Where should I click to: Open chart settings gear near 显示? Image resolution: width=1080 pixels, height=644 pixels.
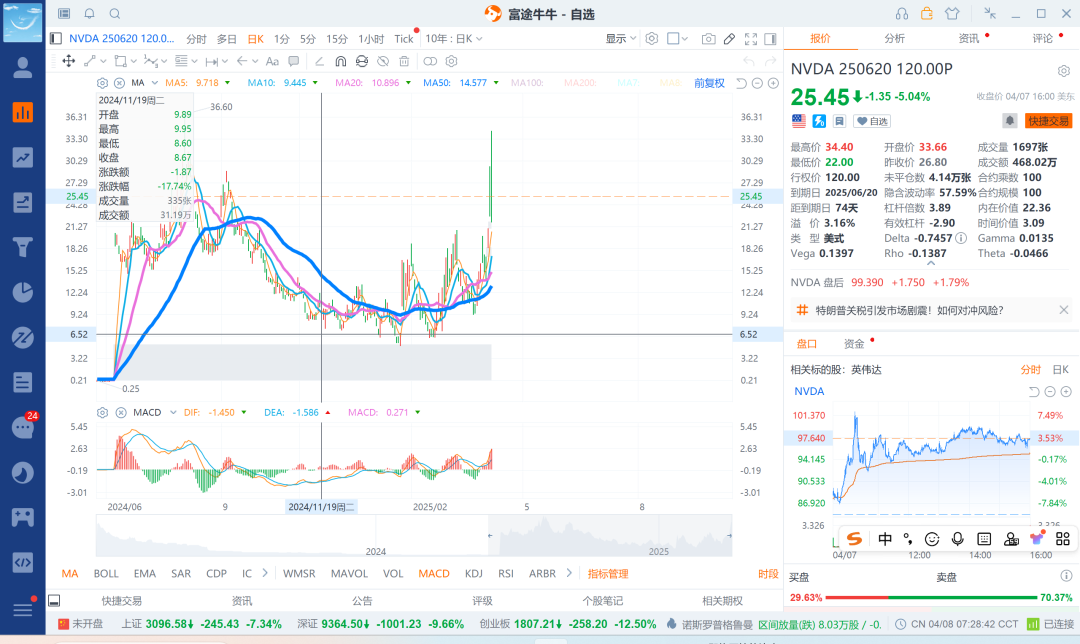652,39
